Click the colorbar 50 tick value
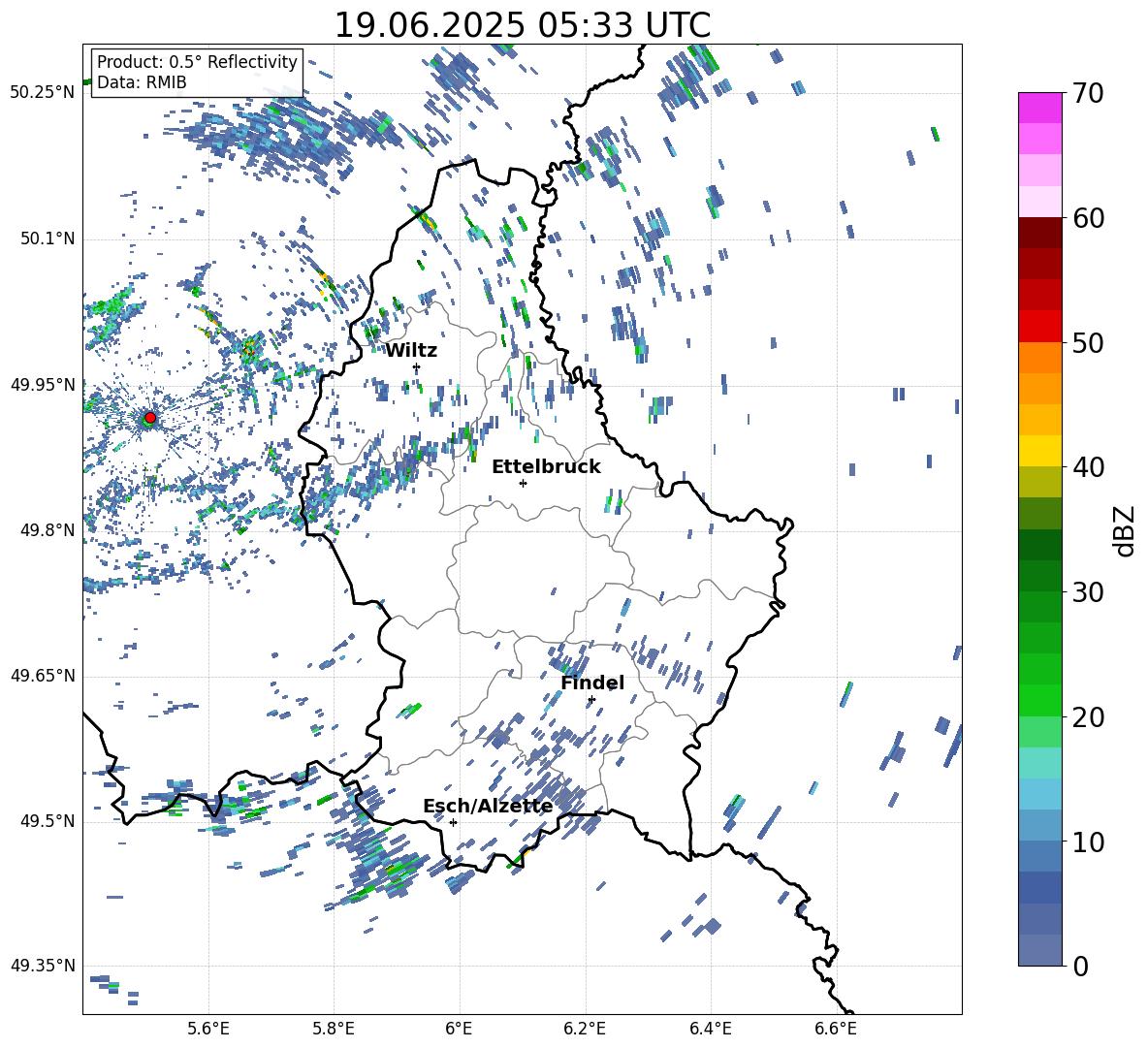The image size is (1148, 1048). point(1088,342)
